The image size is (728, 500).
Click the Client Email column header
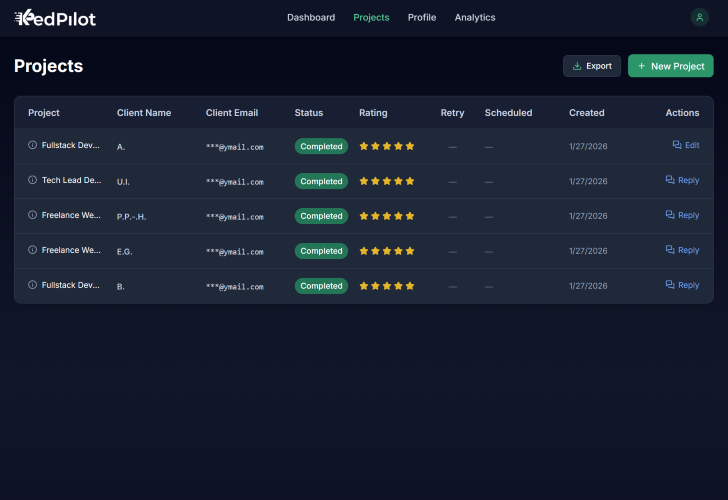pyautogui.click(x=232, y=113)
